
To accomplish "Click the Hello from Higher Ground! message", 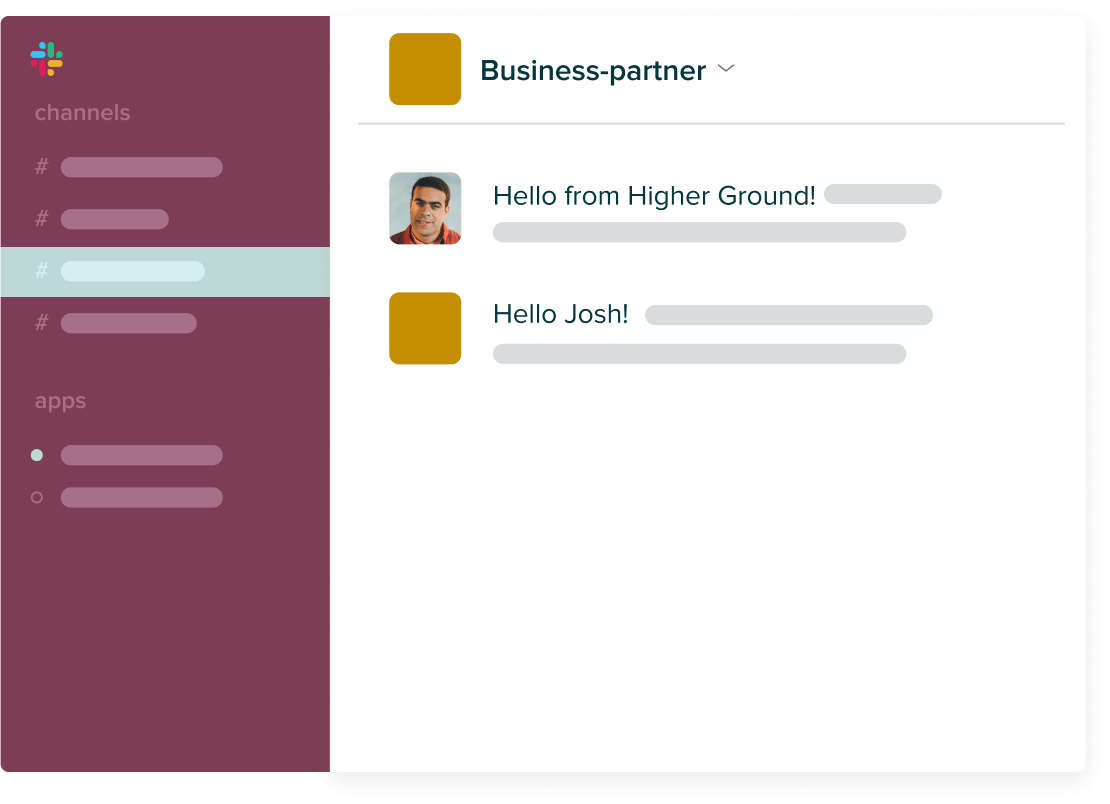I will (x=654, y=196).
